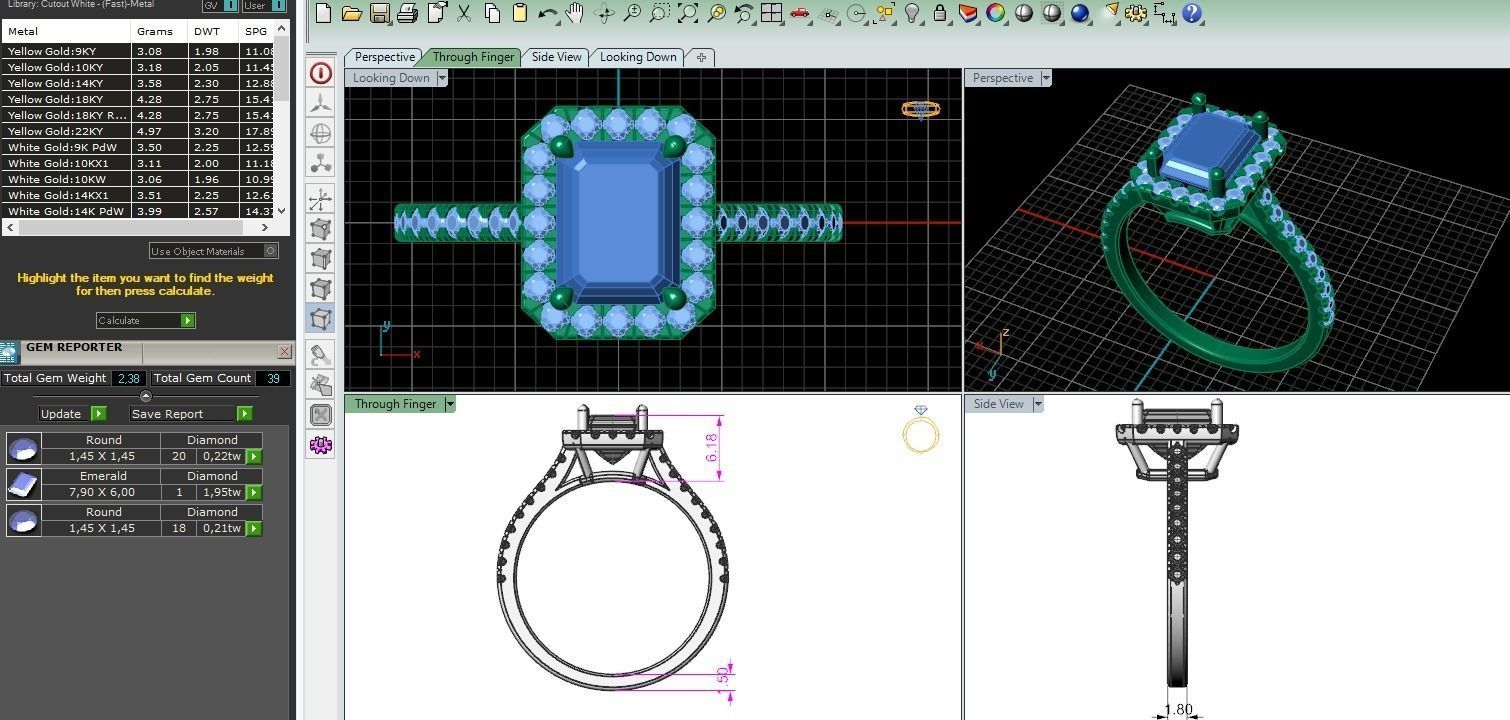Open Help with the question mark icon
The height and width of the screenshot is (720, 1510).
1191,13
